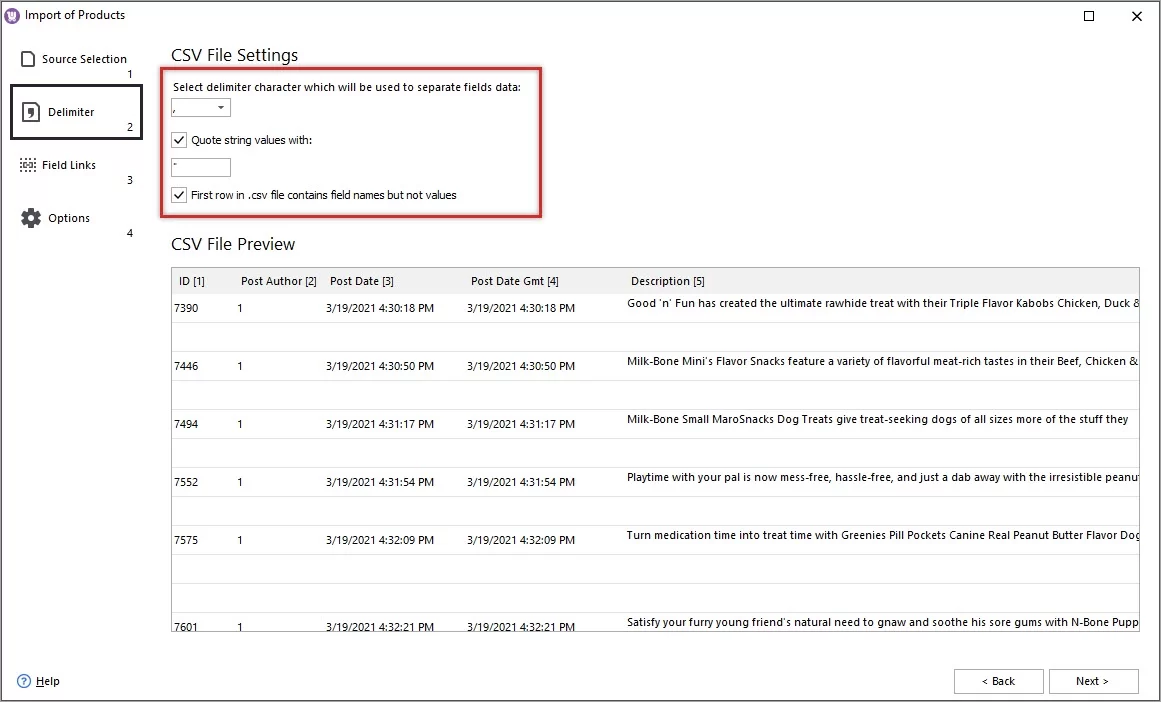Select the preview row with ID 7390
Viewport: 1161px width, 702px height.
400,308
